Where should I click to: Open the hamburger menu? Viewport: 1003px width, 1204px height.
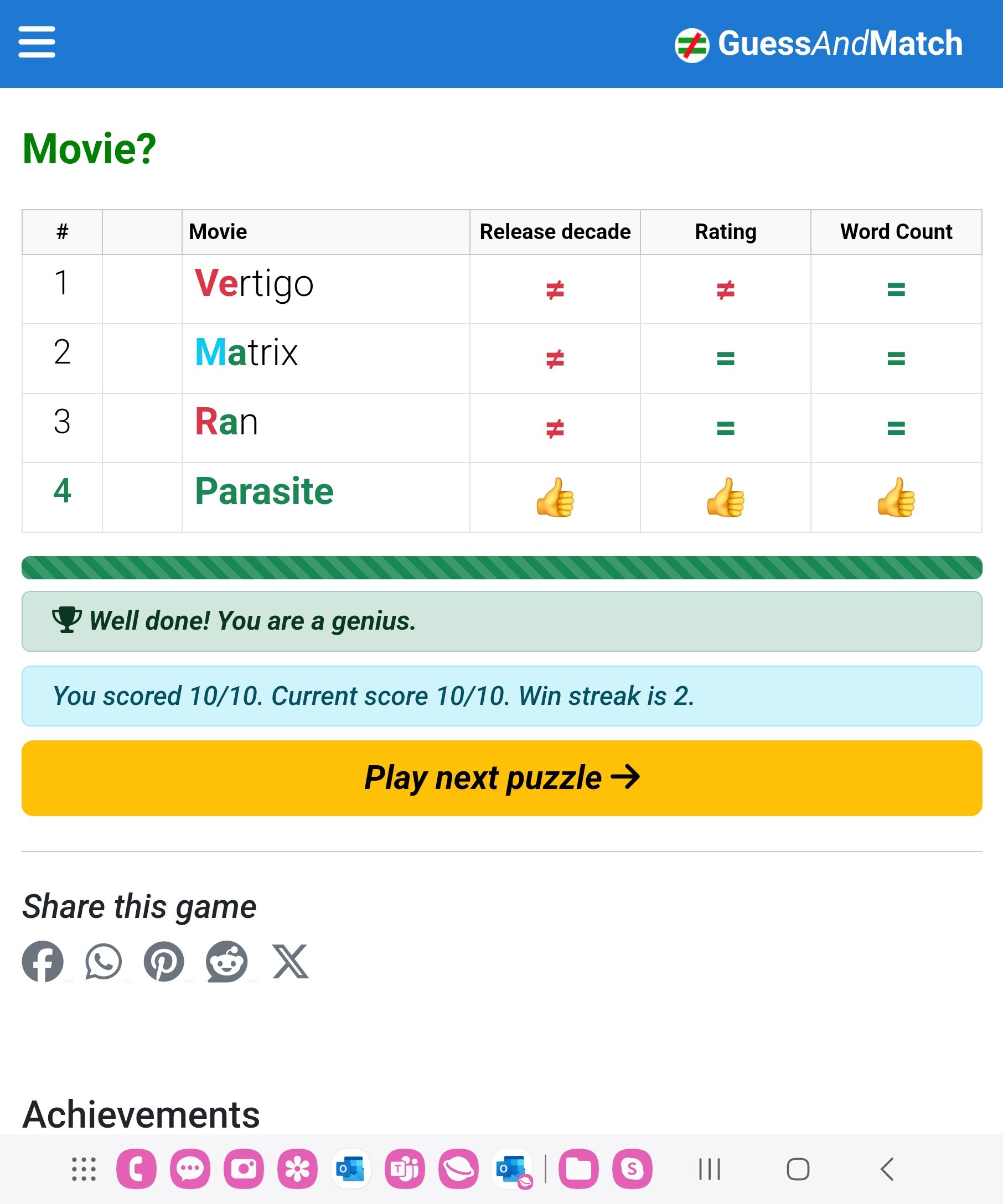coord(37,42)
